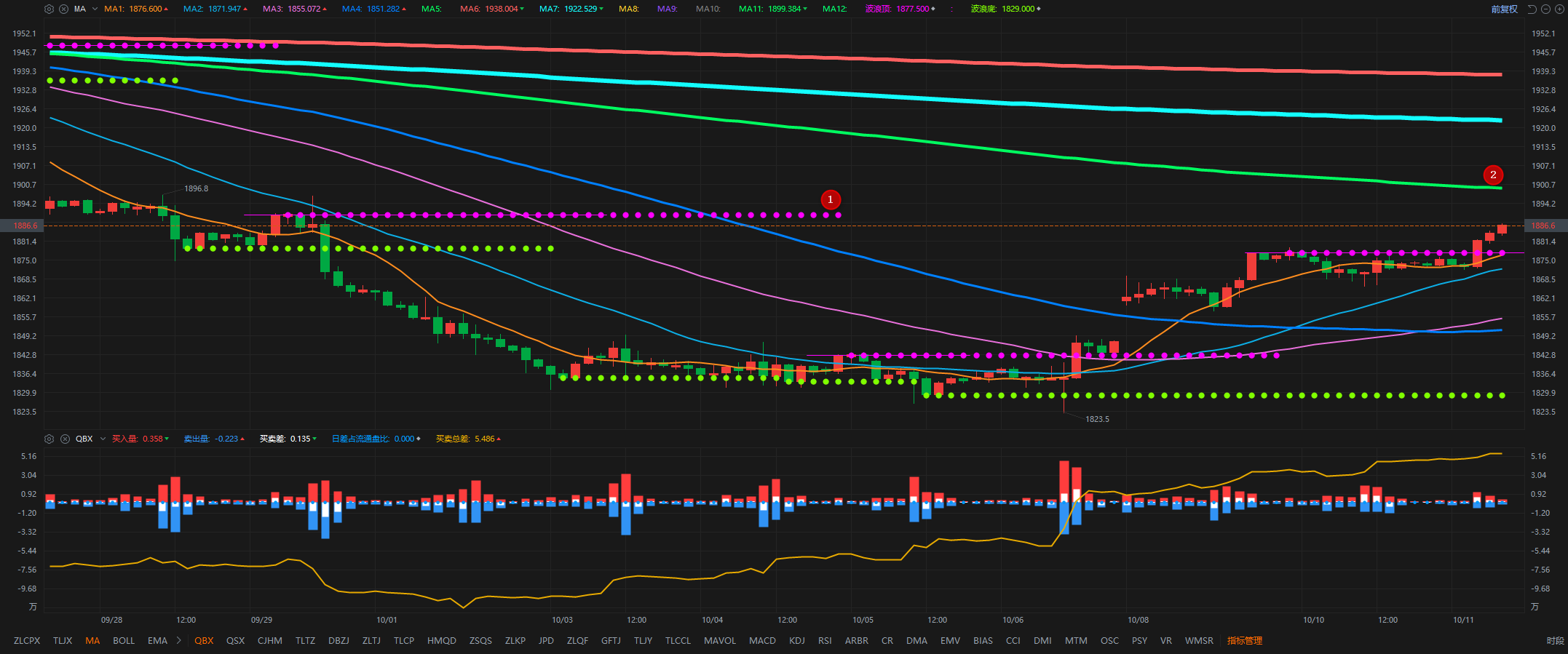Switch sub-chart to JPD
Screen dimensions: 1568x654
click(x=546, y=640)
